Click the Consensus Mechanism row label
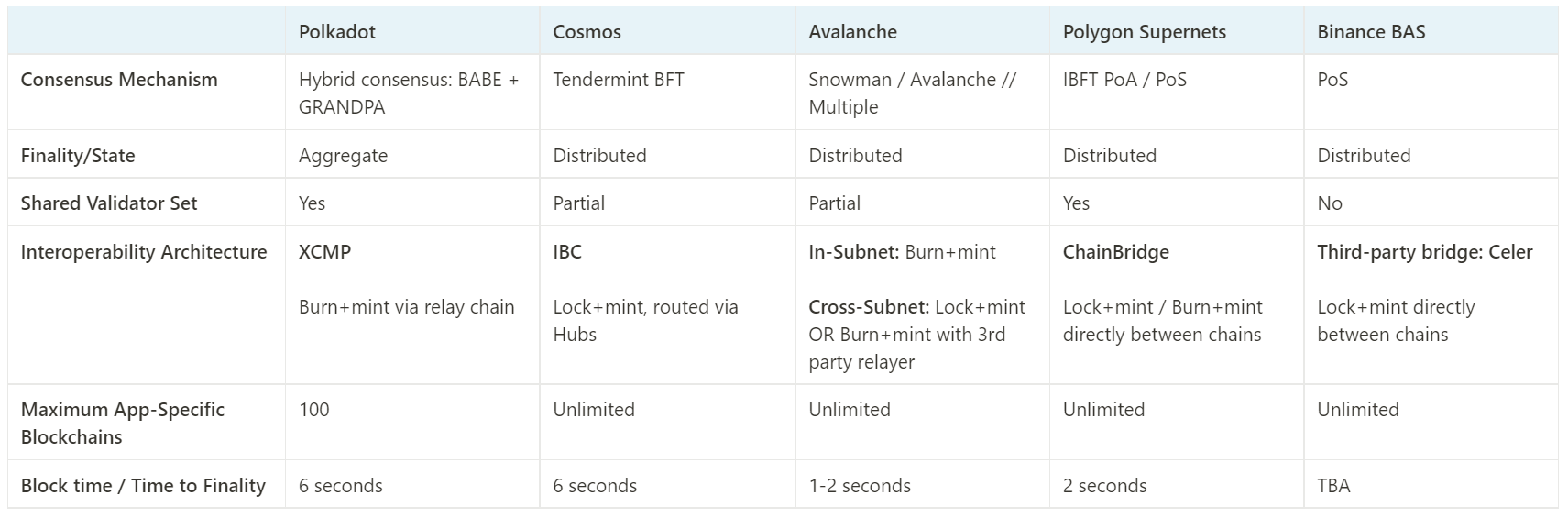1568x517 pixels. click(119, 80)
